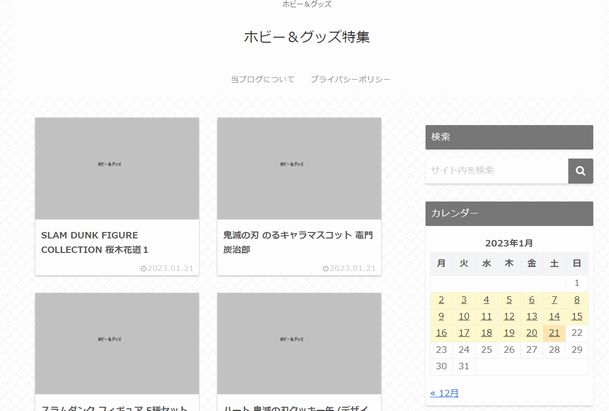Go to previous month « 12月
609x411 pixels.
point(444,393)
